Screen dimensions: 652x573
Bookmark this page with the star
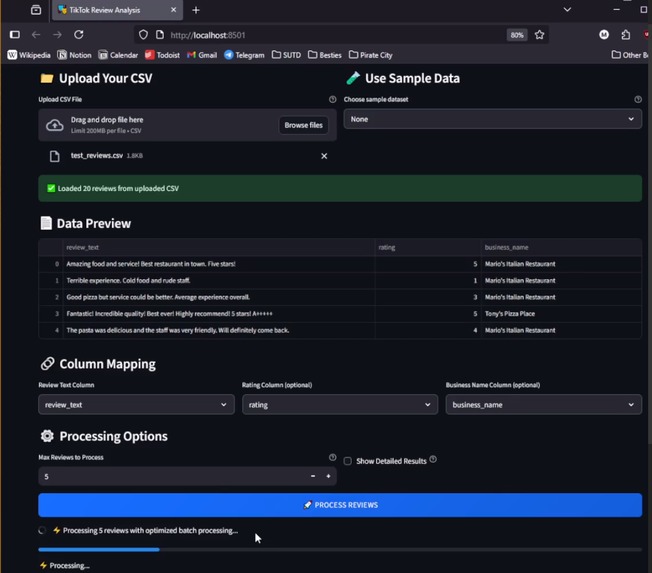coord(539,35)
